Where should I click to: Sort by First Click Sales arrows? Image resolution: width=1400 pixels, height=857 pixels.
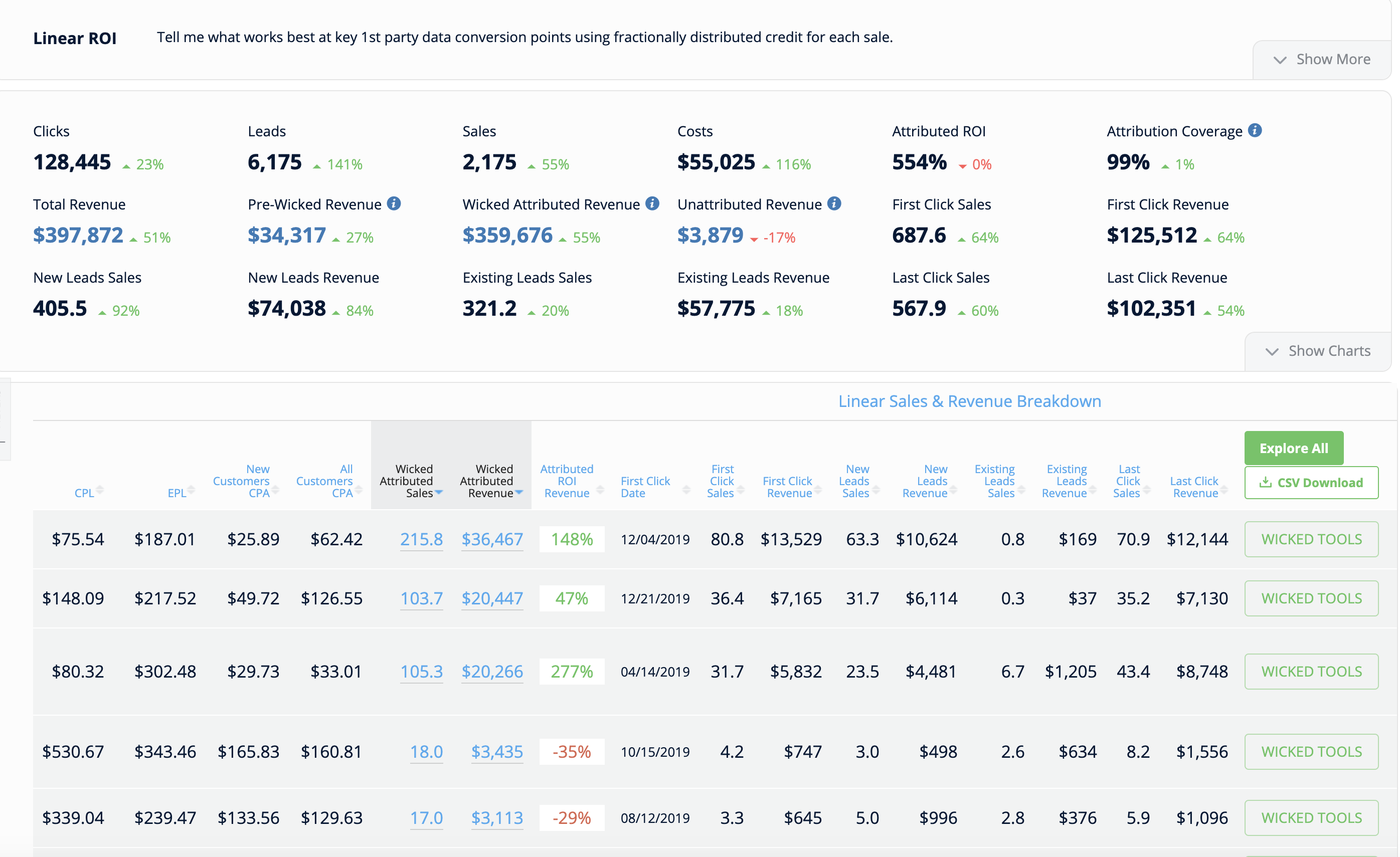(x=740, y=490)
